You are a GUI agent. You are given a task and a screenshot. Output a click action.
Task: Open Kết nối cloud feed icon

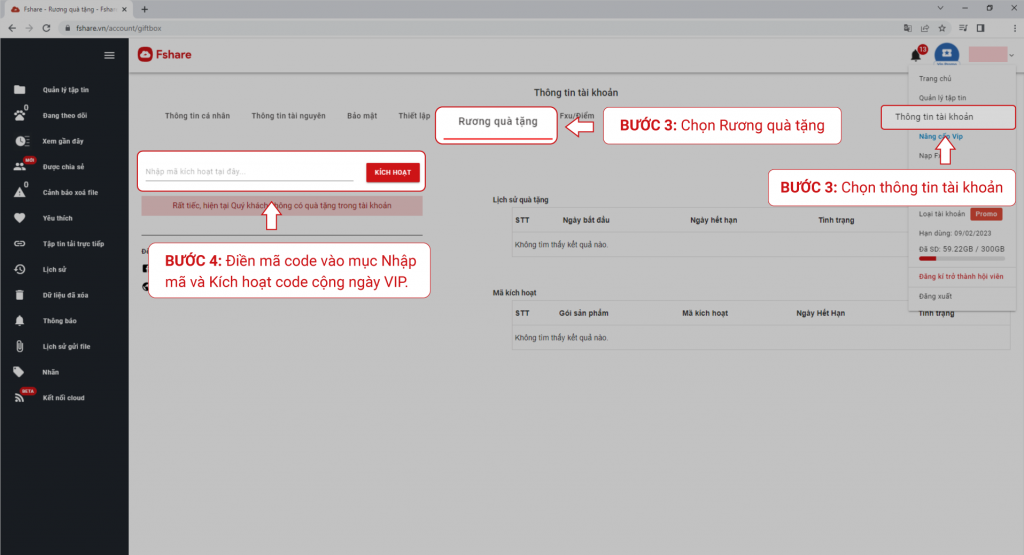pos(20,398)
